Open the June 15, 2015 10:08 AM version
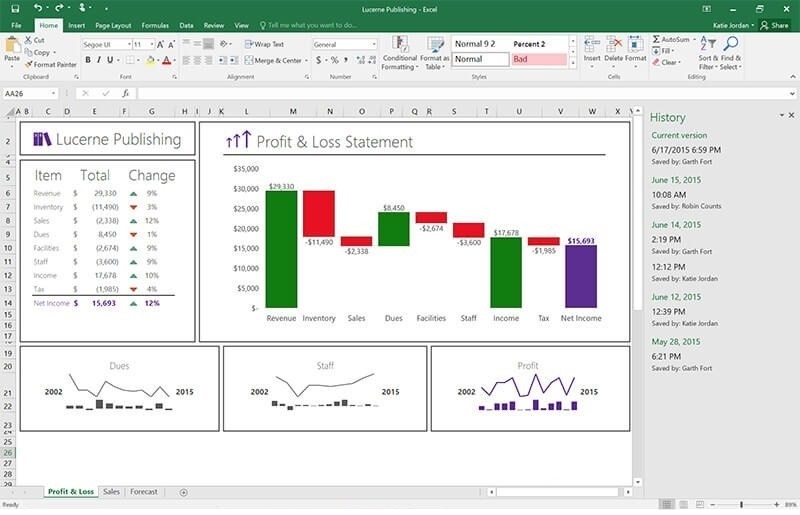 coord(686,200)
